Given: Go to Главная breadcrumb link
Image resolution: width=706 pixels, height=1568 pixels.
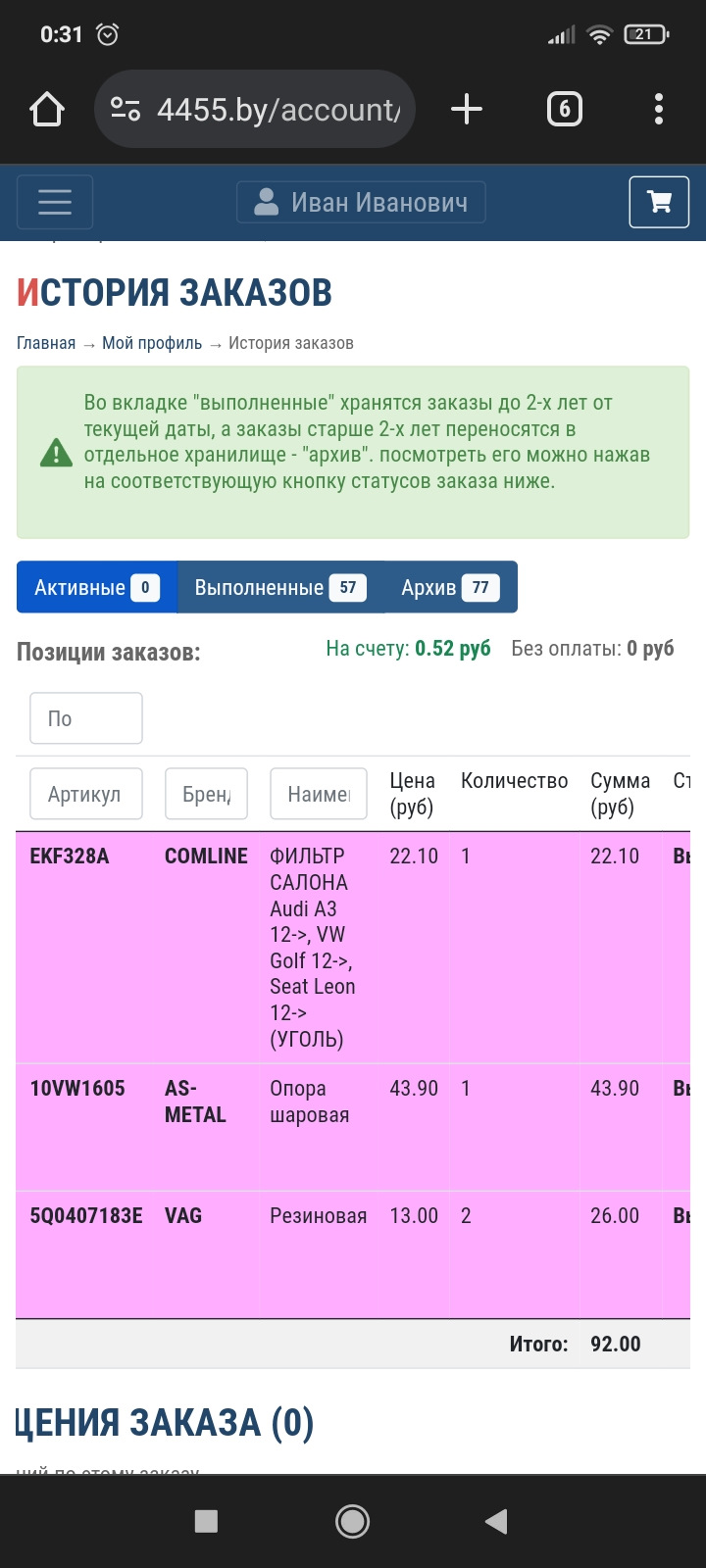Looking at the screenshot, I should pos(46,343).
